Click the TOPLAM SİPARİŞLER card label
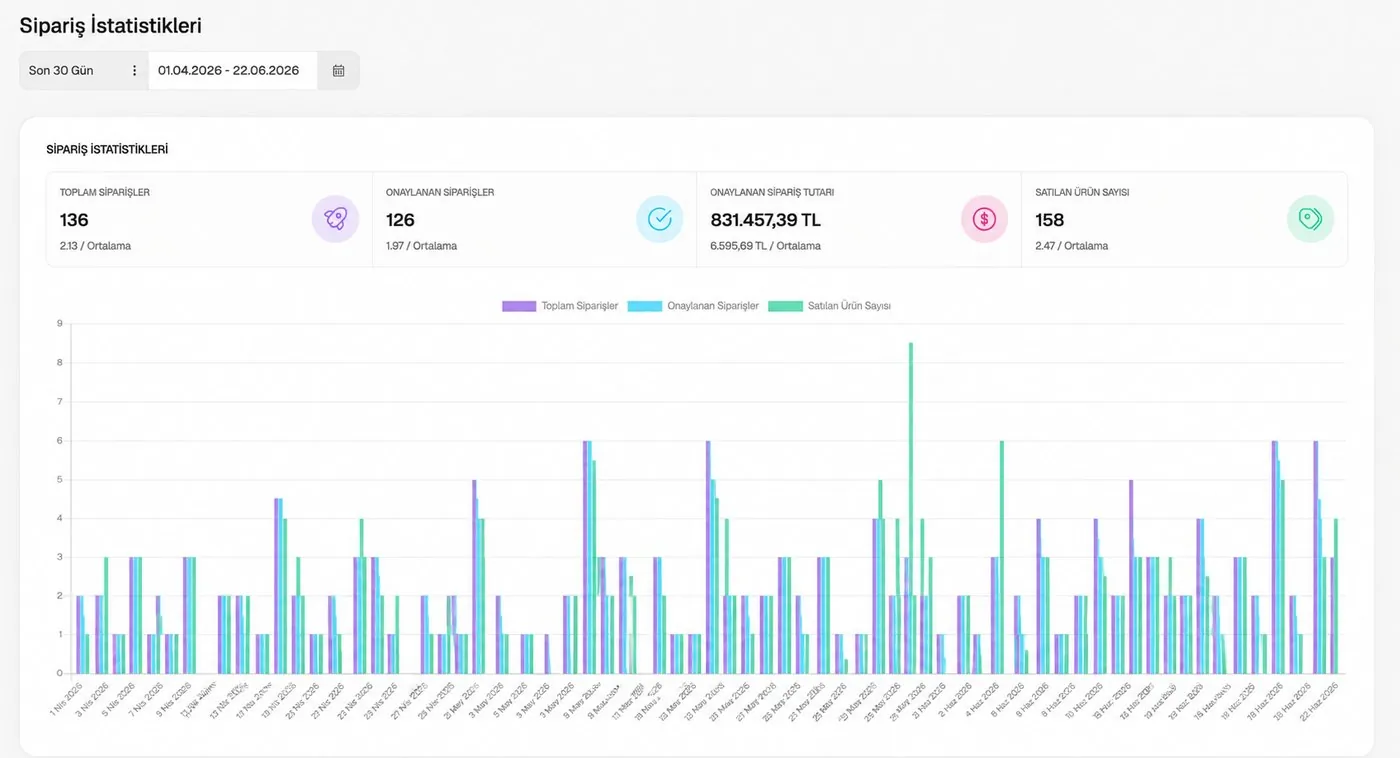 point(105,192)
